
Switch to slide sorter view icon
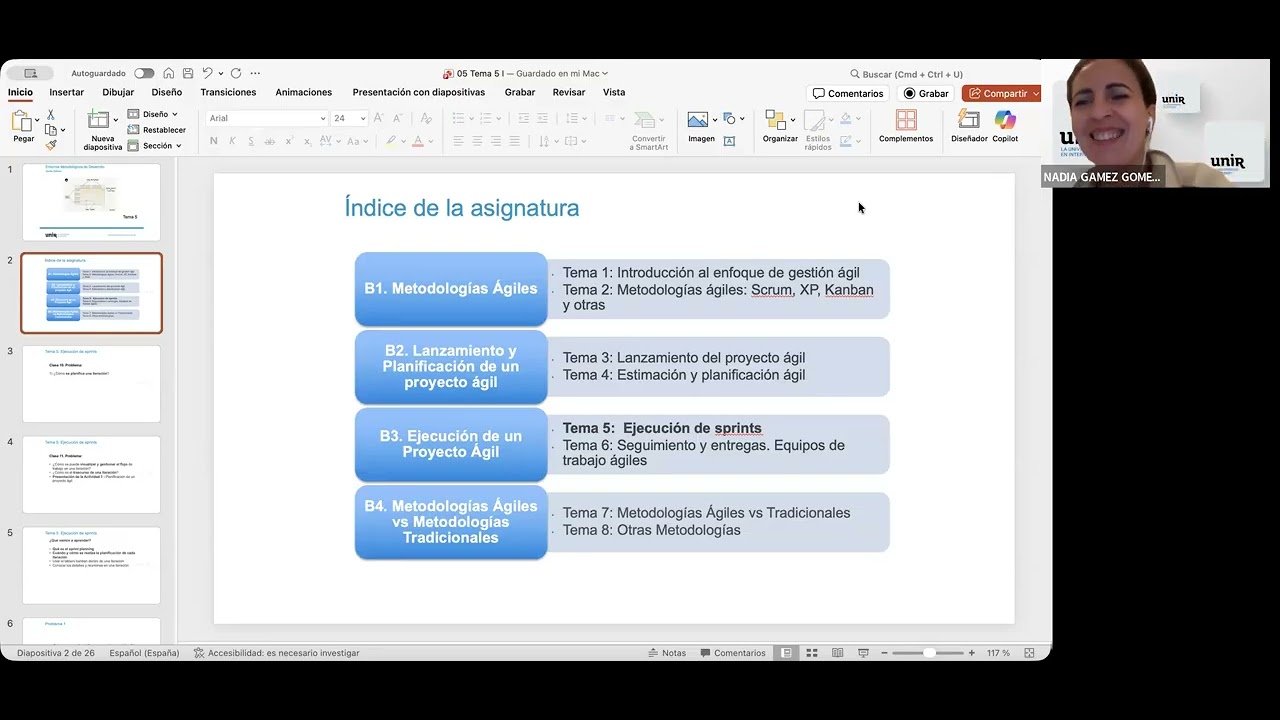click(x=812, y=653)
